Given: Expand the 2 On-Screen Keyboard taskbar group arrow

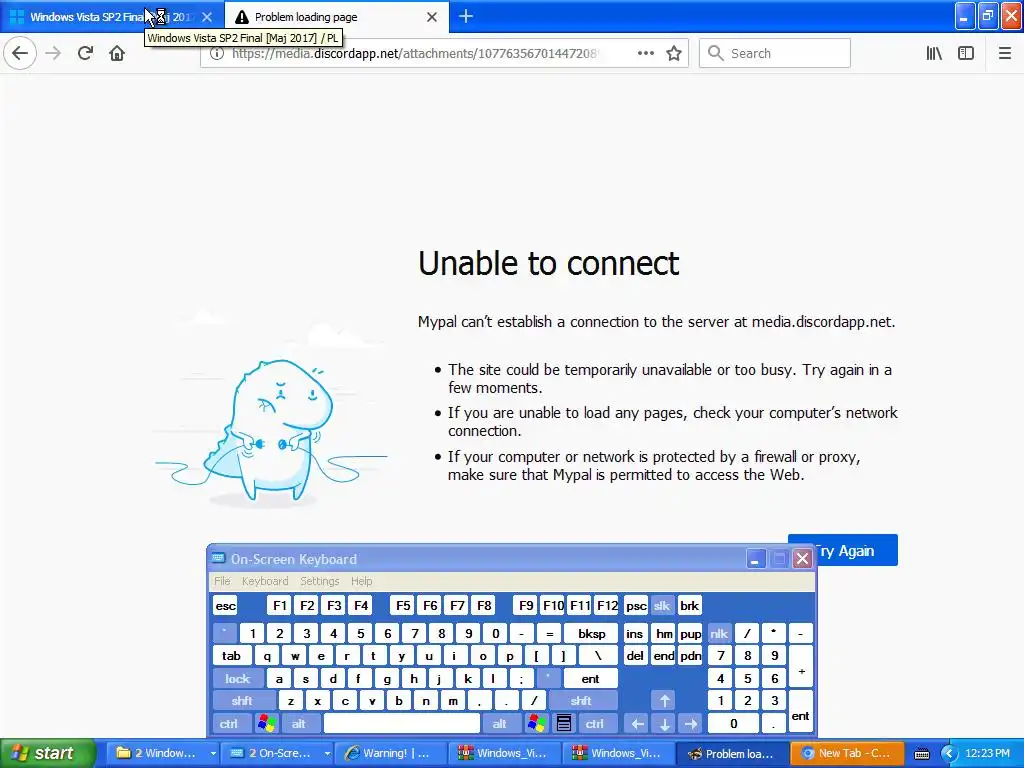Looking at the screenshot, I should pos(327,754).
